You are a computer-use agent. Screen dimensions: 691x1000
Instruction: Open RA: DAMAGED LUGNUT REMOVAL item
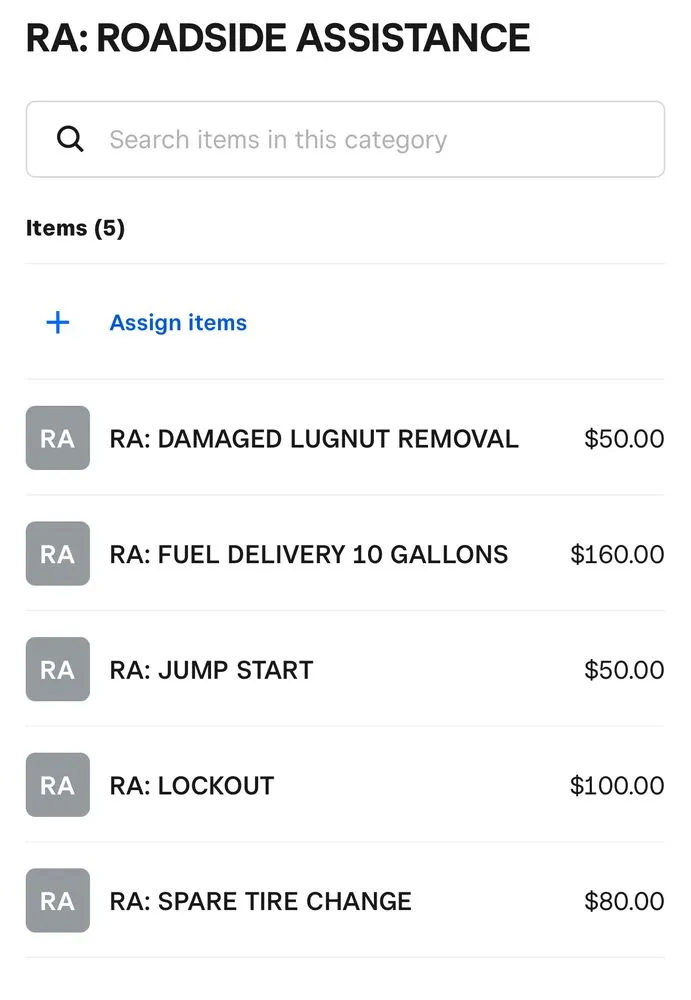314,438
